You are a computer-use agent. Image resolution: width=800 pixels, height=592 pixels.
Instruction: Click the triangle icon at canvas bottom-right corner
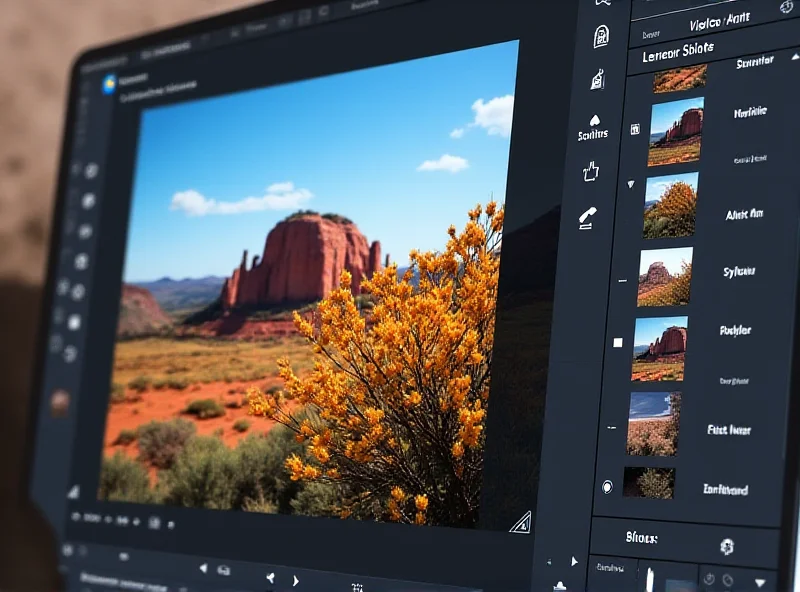tap(521, 522)
